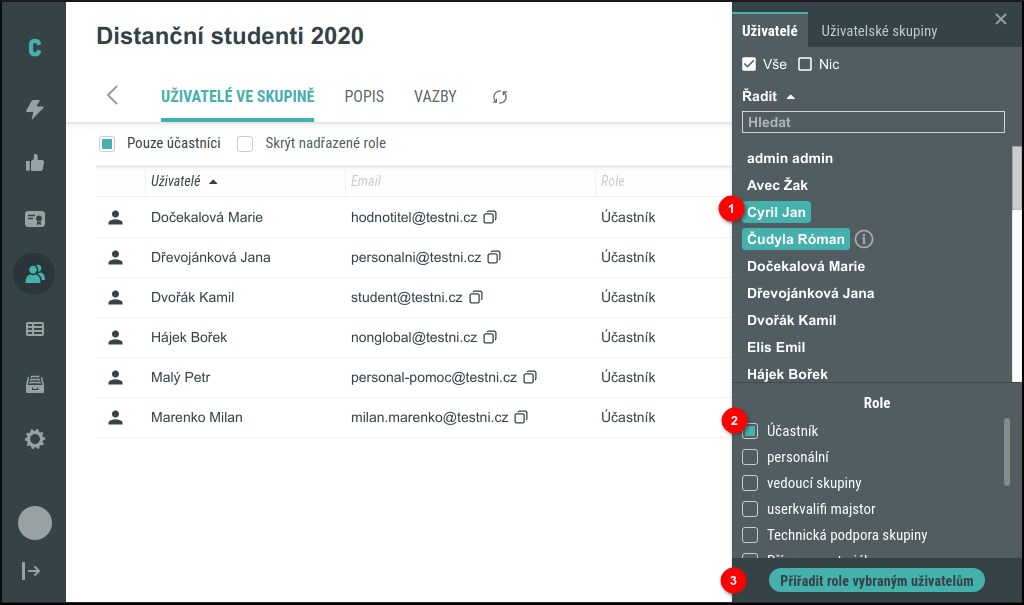Viewport: 1024px width, 605px height.
Task: Click the back chevron beside UŽIVATELÉ VE SKUPINĚ
Action: tap(112, 95)
